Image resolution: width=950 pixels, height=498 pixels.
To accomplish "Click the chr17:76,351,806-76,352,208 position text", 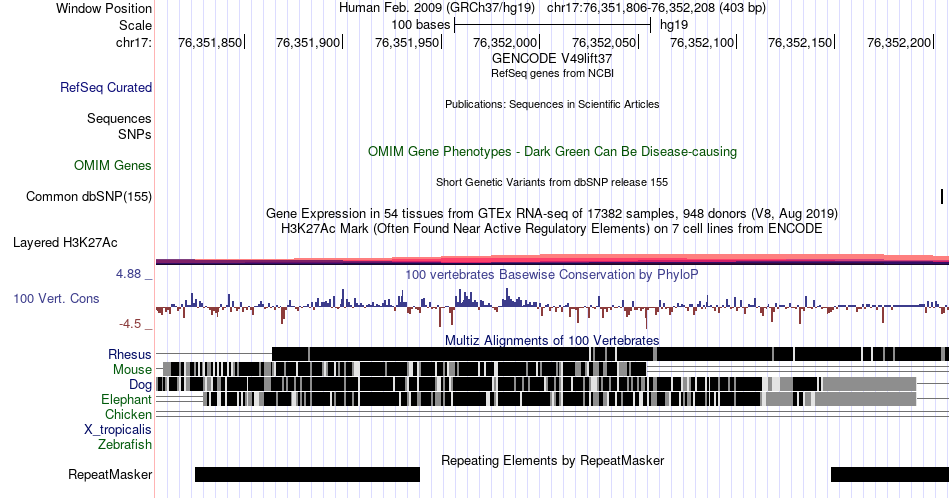I will [656, 8].
